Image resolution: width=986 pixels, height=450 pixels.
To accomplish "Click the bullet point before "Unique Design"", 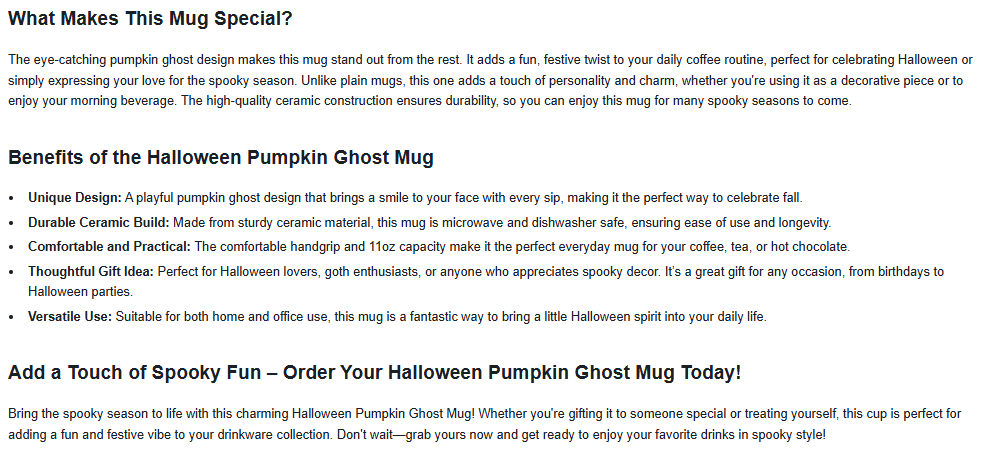I will pyautogui.click(x=12, y=198).
